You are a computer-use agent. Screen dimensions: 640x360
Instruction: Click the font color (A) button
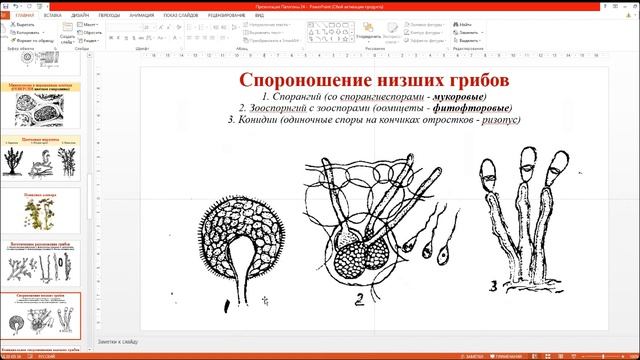point(175,38)
